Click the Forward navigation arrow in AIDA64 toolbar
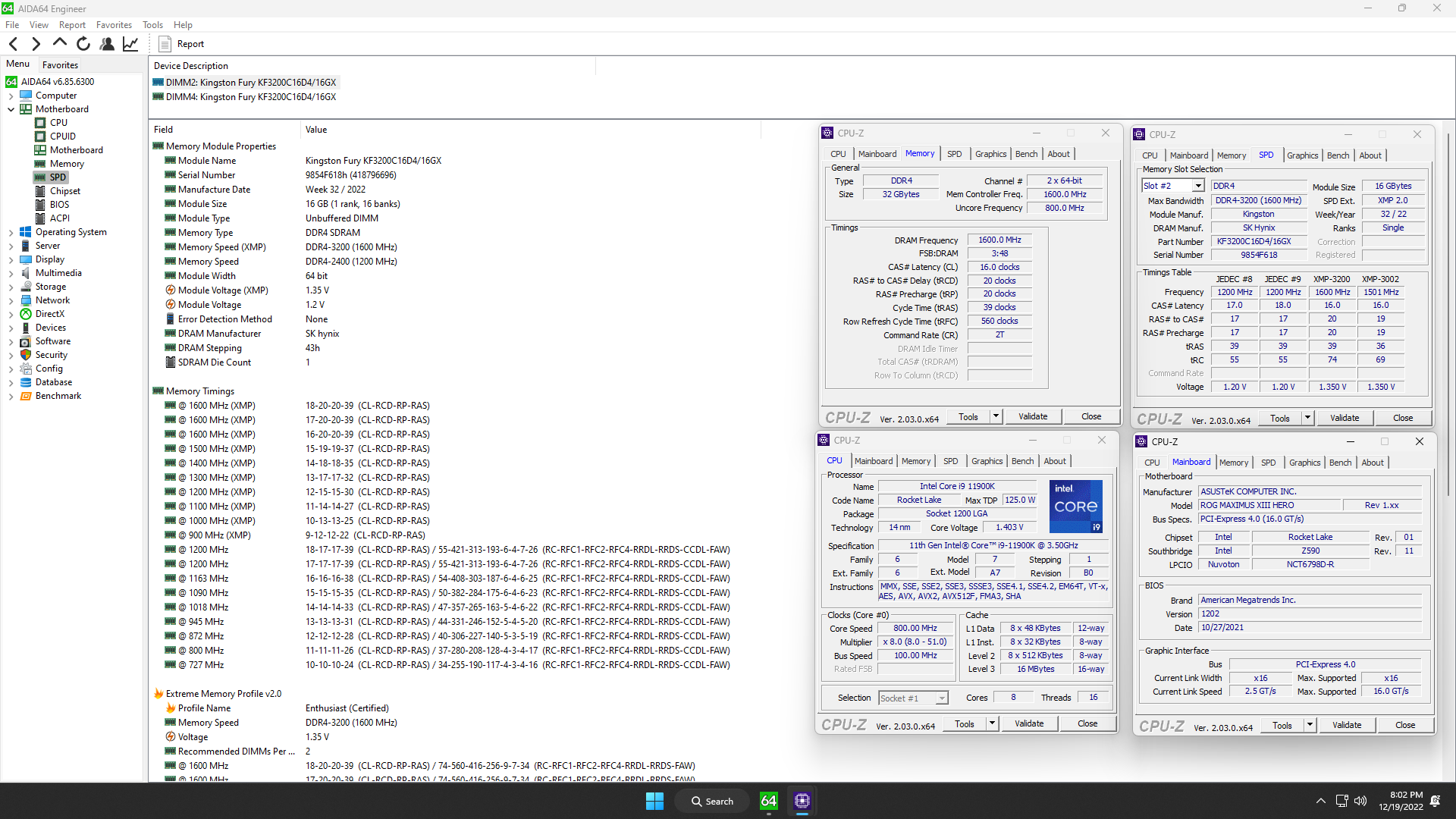The image size is (1456, 819). pos(36,44)
